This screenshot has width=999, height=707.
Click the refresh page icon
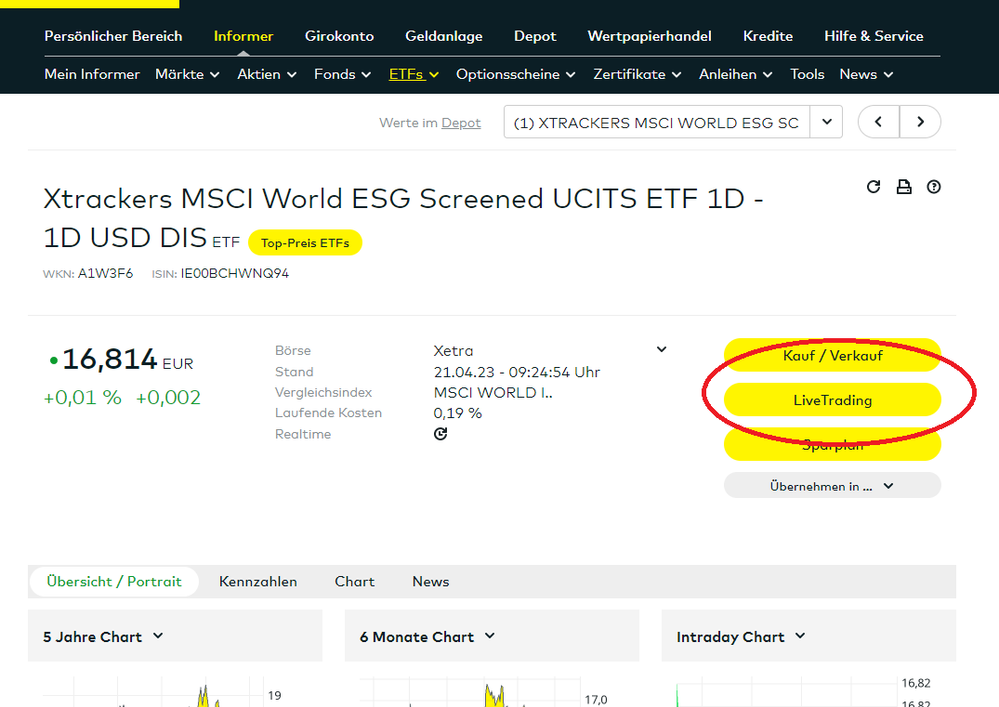coord(873,187)
